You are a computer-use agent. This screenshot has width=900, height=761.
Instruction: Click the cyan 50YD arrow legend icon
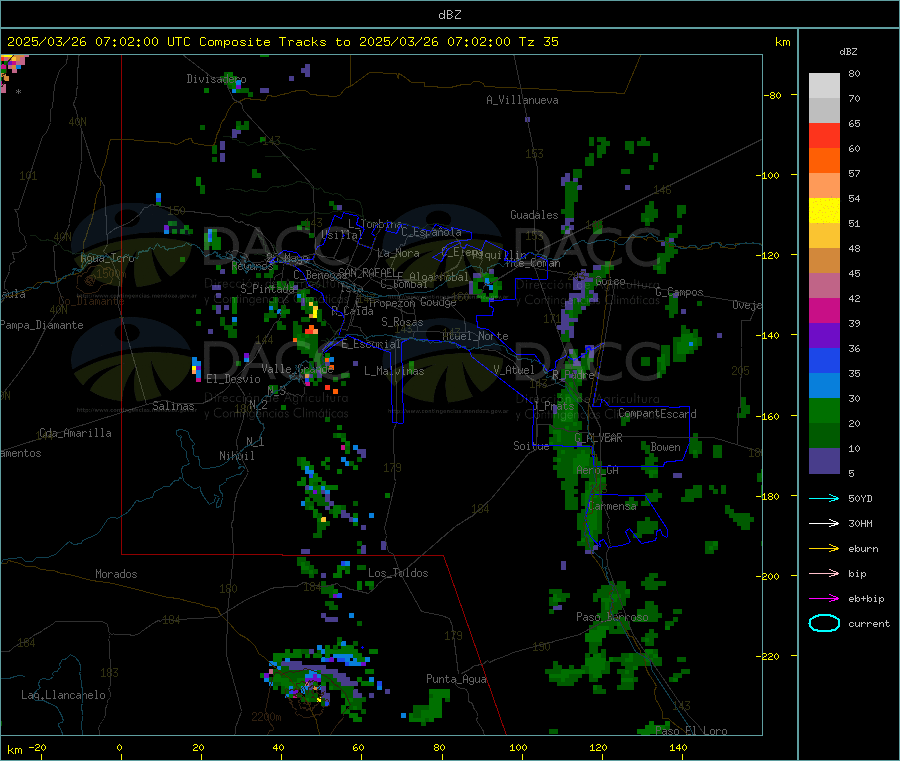point(824,498)
